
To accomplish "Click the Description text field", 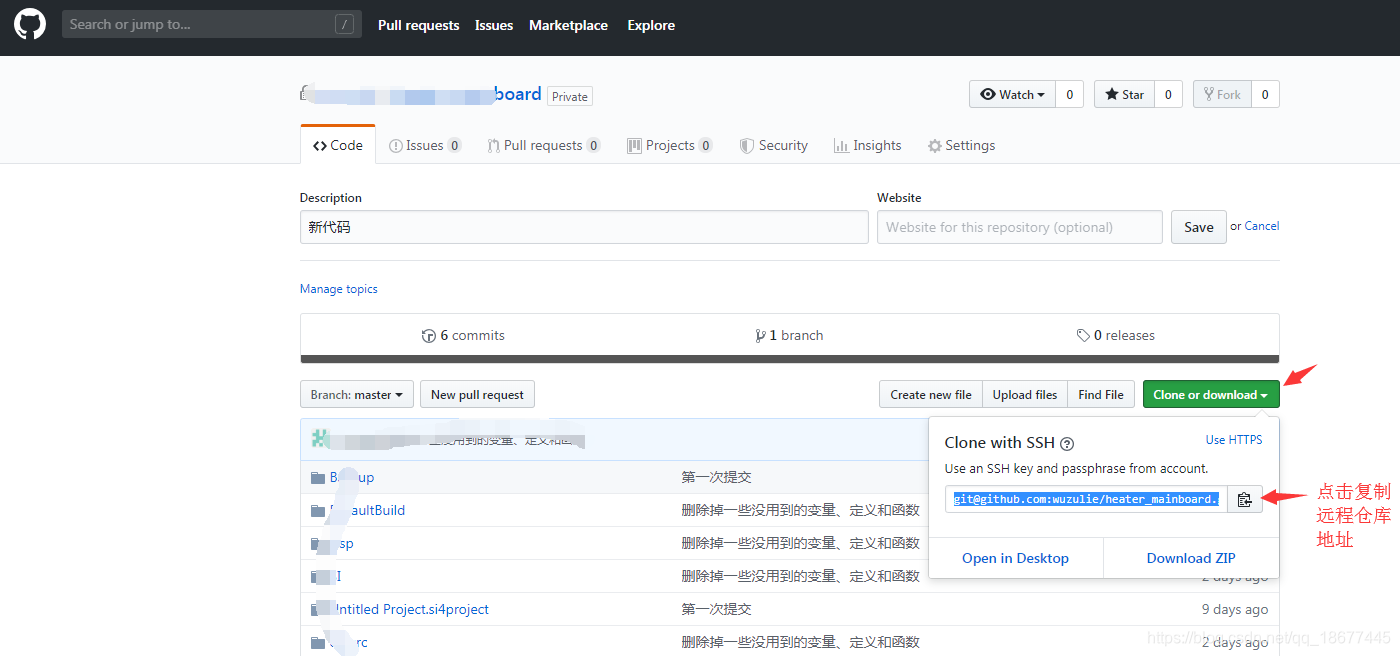I will coord(584,227).
